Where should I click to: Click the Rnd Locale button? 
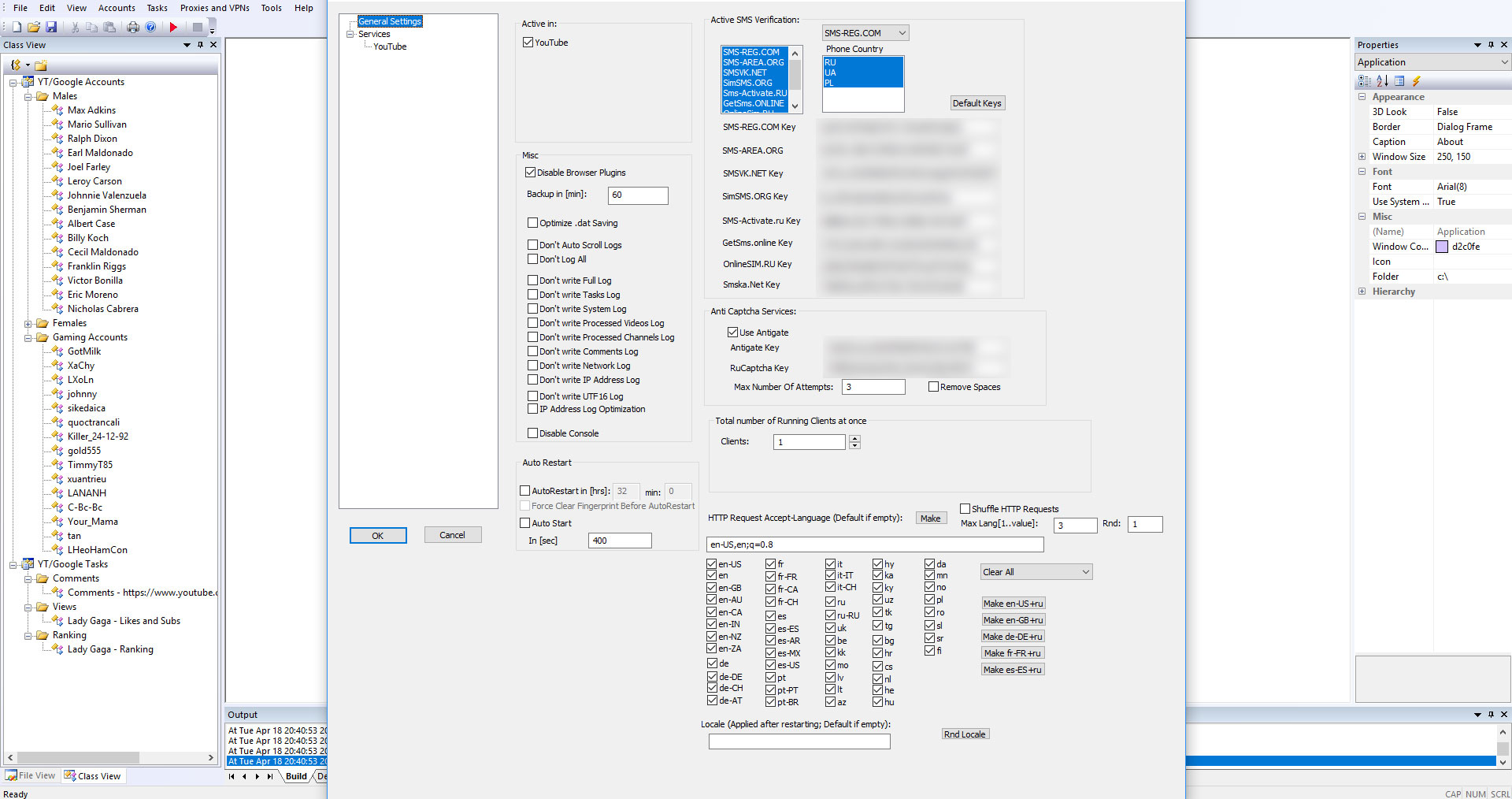(965, 734)
